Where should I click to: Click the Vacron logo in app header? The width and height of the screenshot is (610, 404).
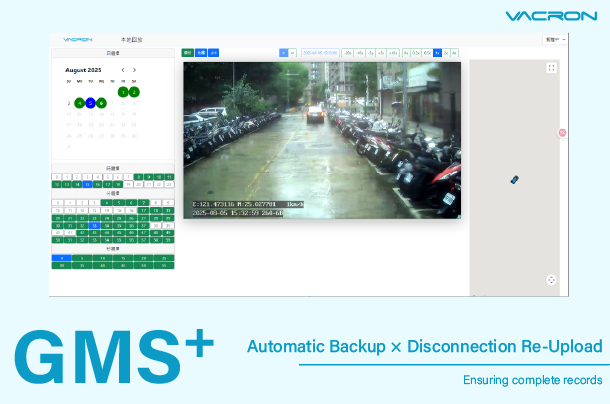77,40
